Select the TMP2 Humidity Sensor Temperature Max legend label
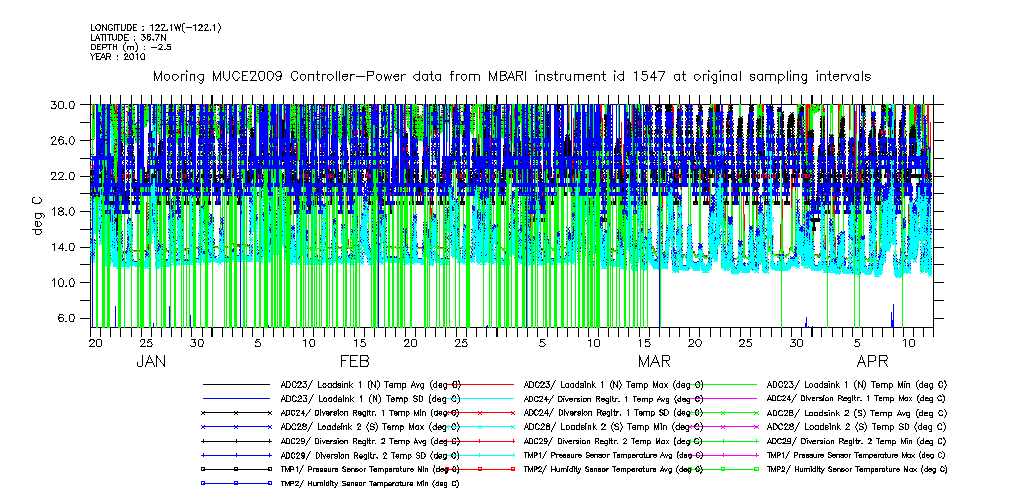 856,469
